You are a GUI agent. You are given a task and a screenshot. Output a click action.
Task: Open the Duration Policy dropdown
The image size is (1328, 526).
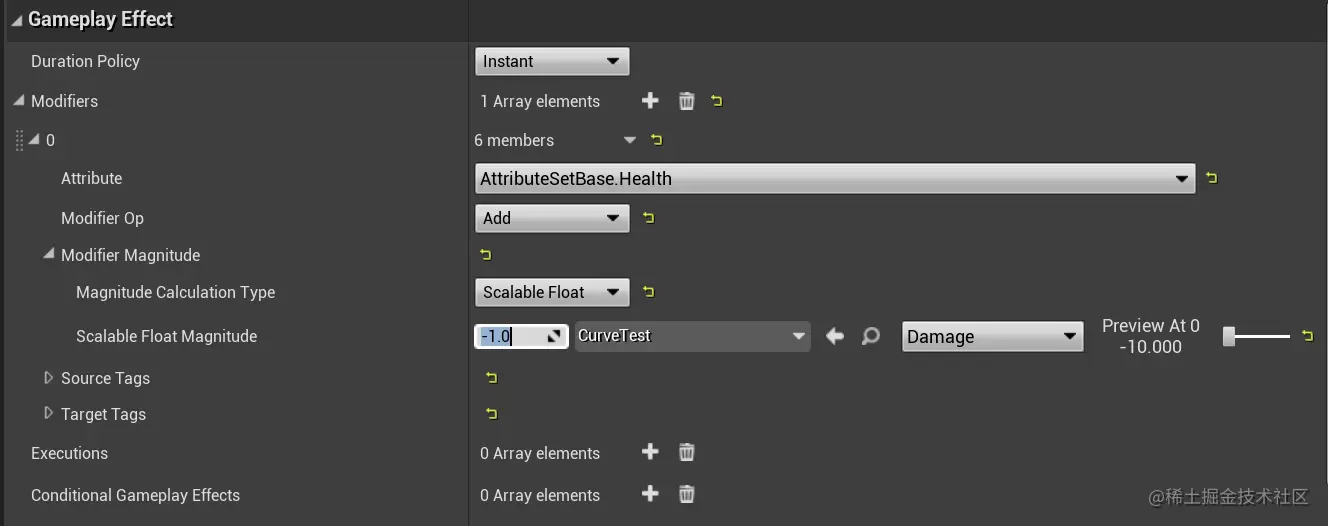(552, 61)
